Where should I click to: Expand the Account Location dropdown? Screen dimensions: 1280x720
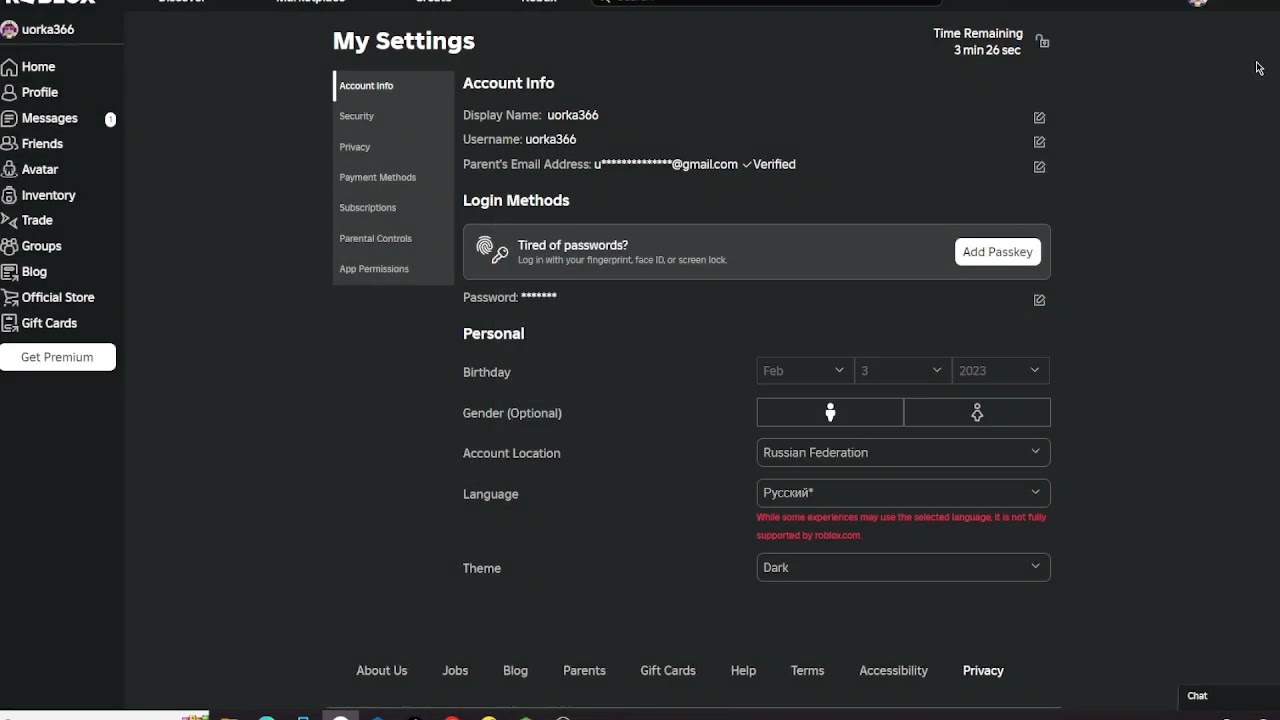(904, 452)
